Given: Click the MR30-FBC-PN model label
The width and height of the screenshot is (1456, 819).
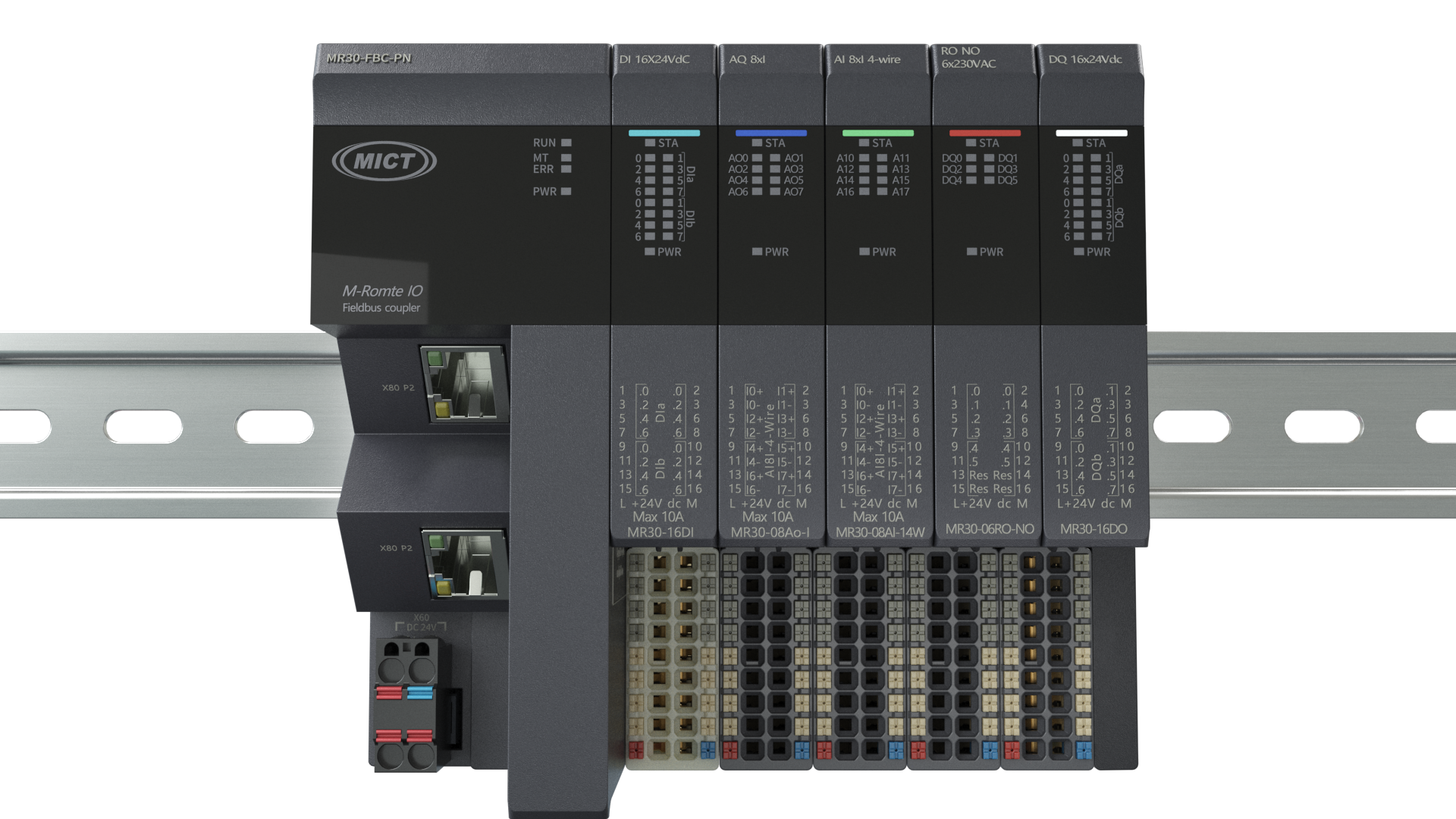Looking at the screenshot, I should 369,58.
